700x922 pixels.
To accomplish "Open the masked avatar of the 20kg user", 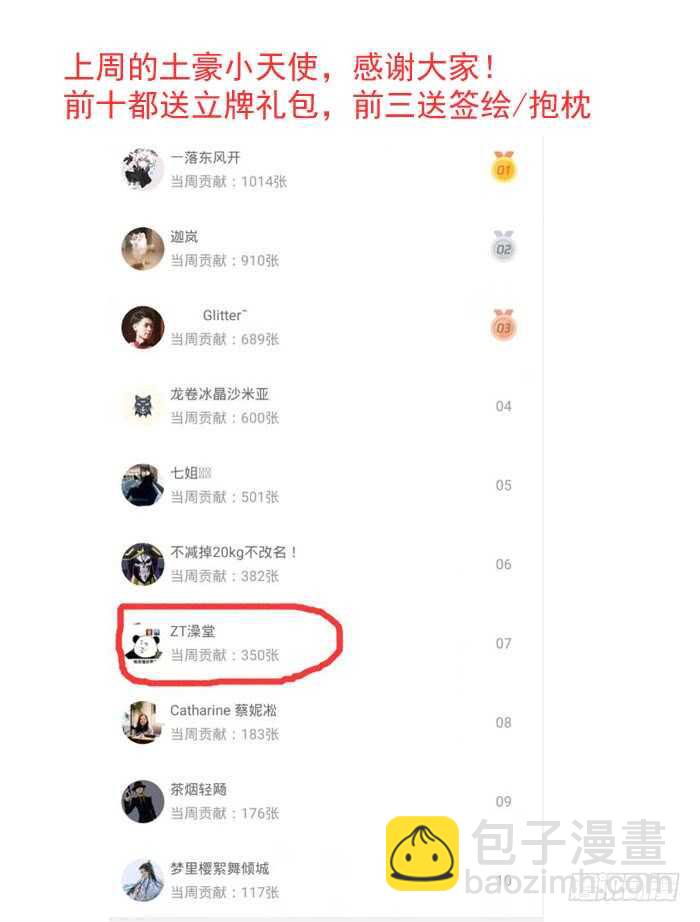I will click(142, 564).
